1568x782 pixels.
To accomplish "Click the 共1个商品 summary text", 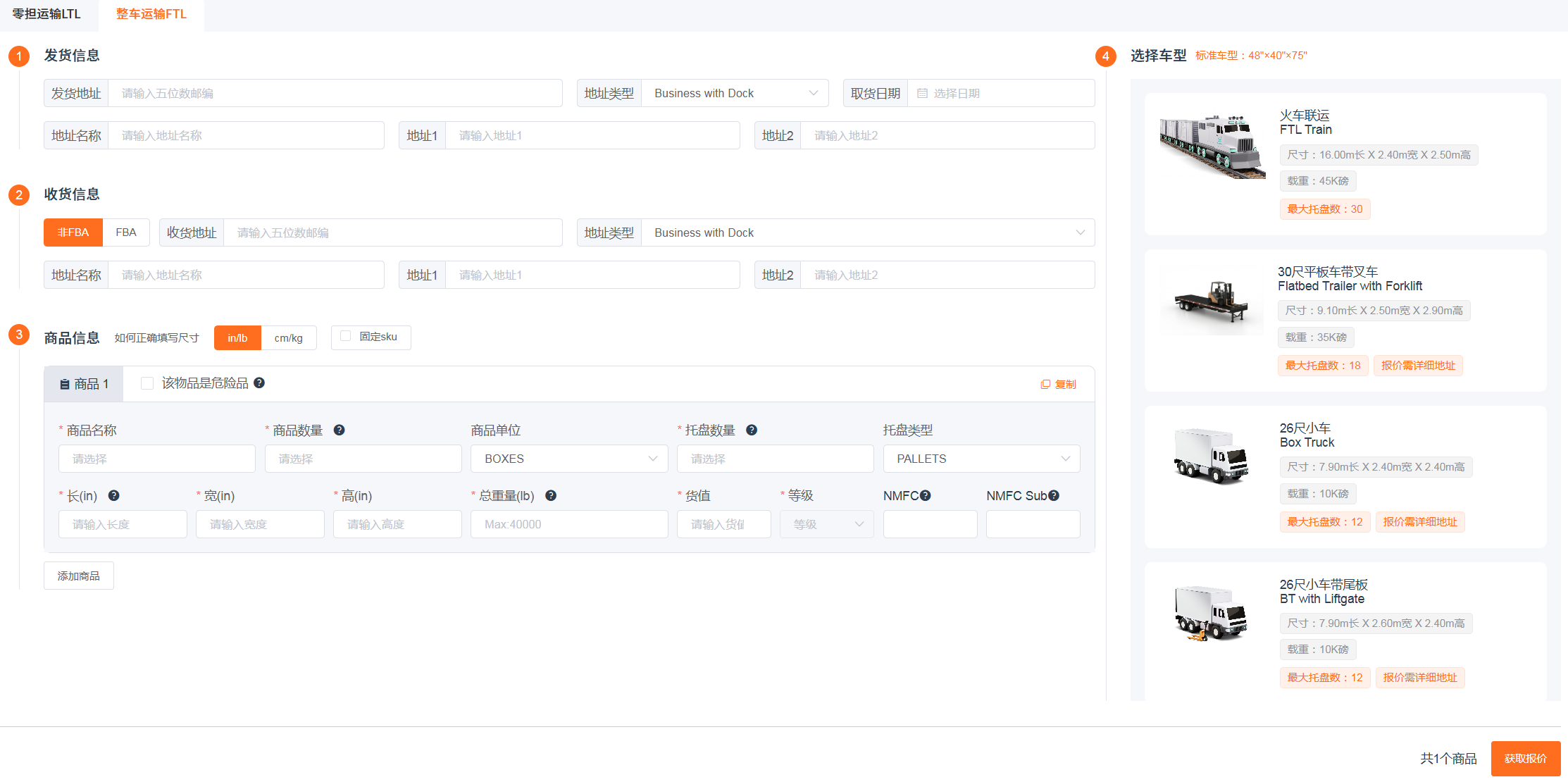I will pos(1448,759).
